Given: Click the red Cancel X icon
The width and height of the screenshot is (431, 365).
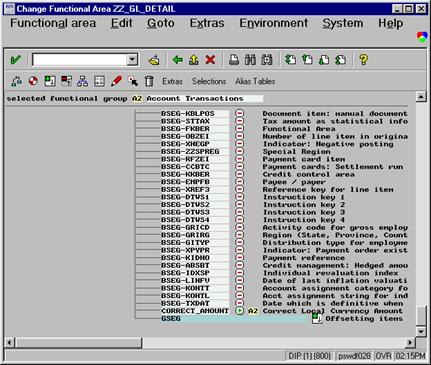Looking at the screenshot, I should pyautogui.click(x=210, y=60).
